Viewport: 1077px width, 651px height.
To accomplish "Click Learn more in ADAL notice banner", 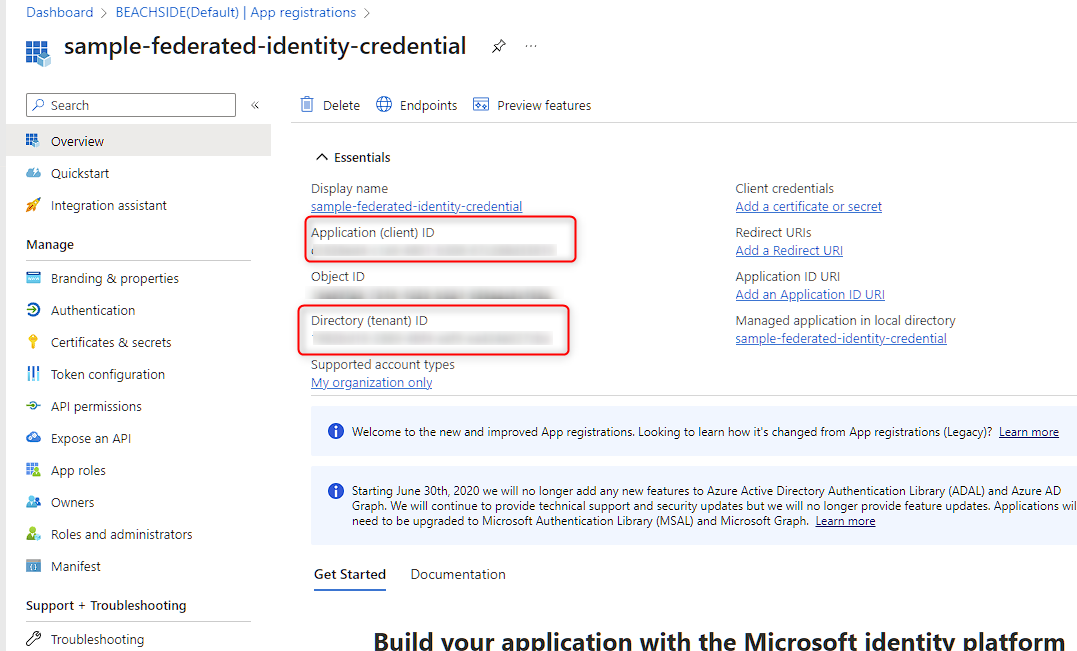I will coord(845,521).
